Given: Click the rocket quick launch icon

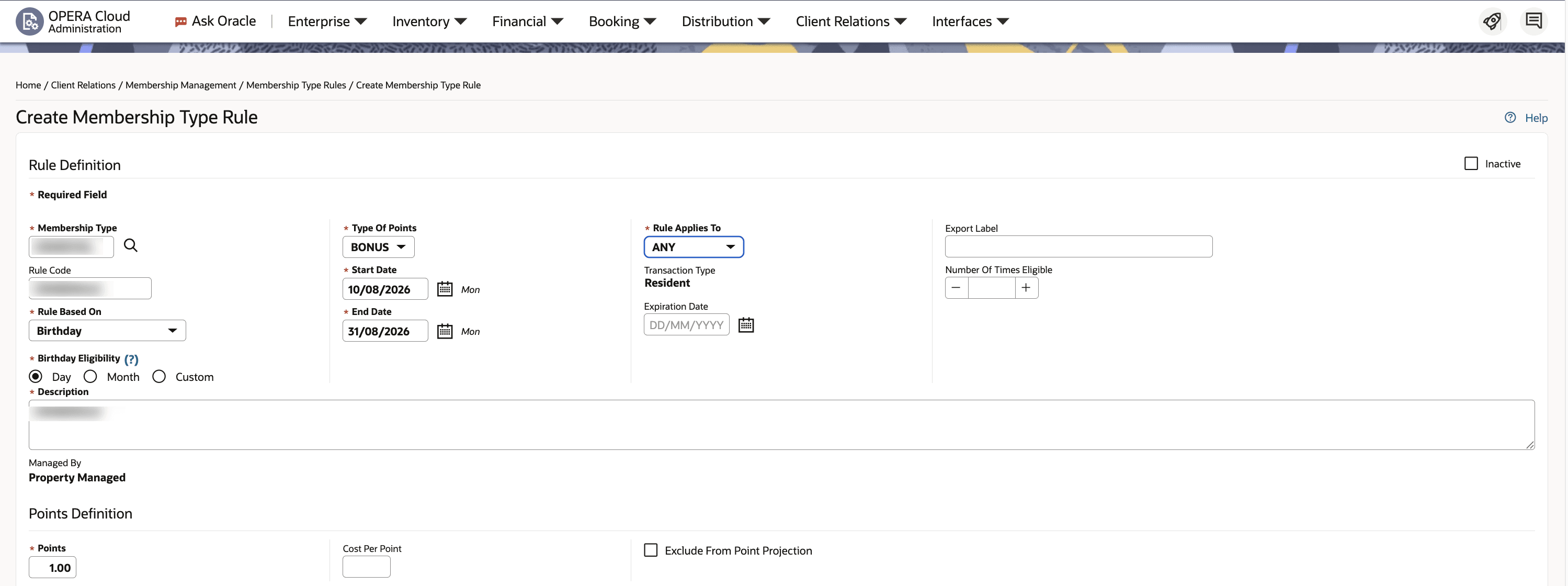Looking at the screenshot, I should tap(1492, 21).
